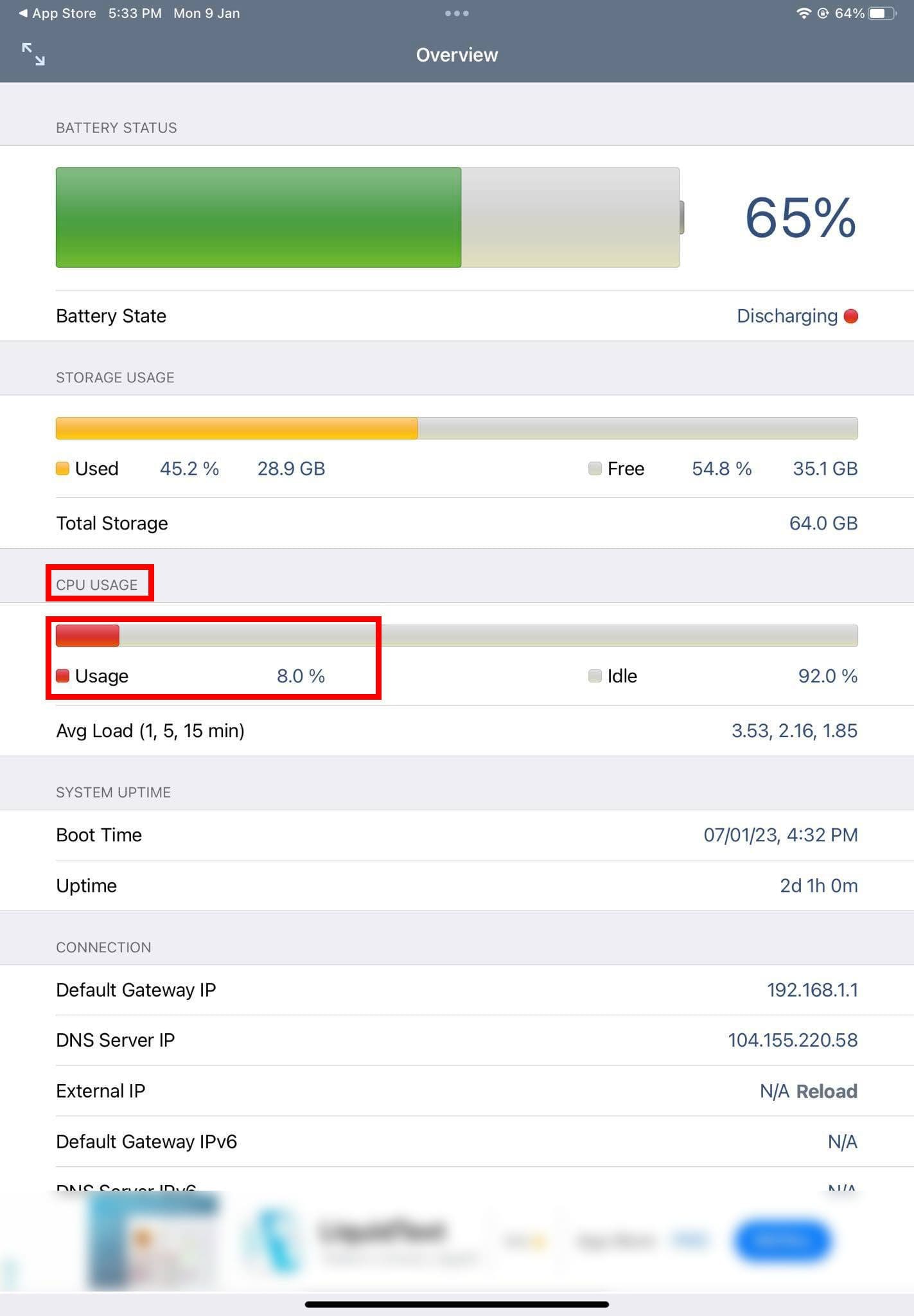Image resolution: width=914 pixels, height=1316 pixels.
Task: Reload the External IP value
Action: click(x=827, y=1090)
